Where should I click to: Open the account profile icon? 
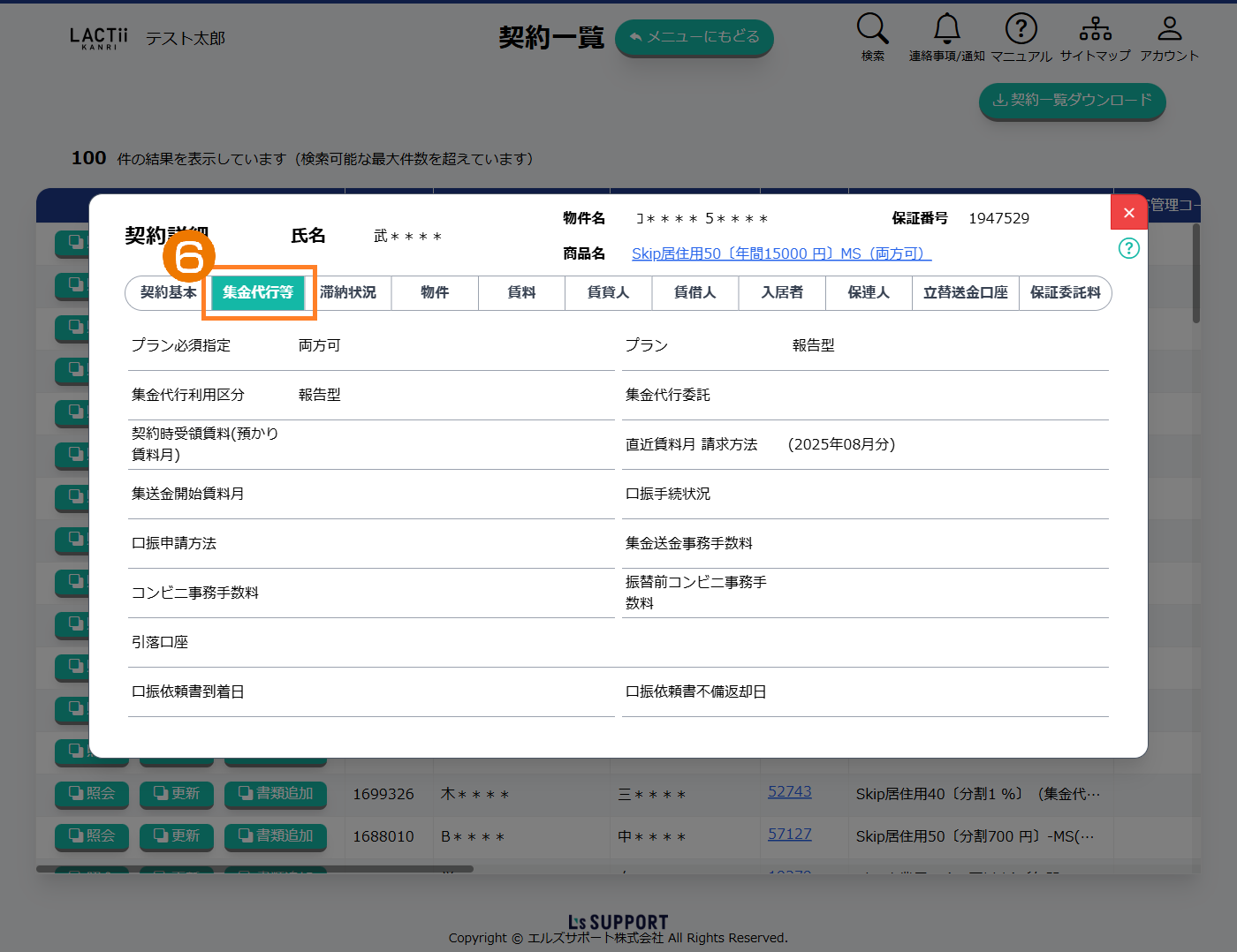[1169, 29]
